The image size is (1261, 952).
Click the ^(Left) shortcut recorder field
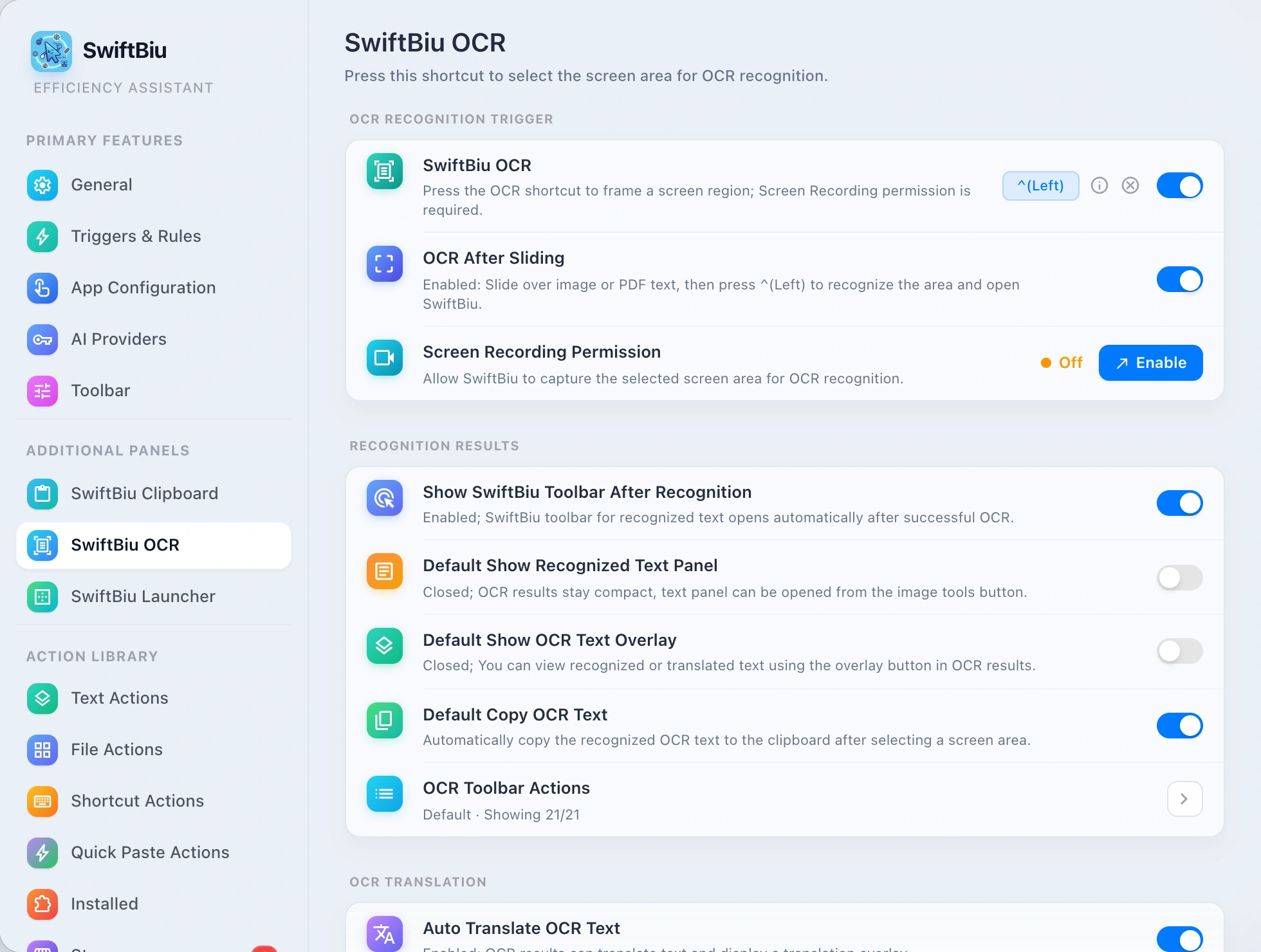pyautogui.click(x=1041, y=186)
